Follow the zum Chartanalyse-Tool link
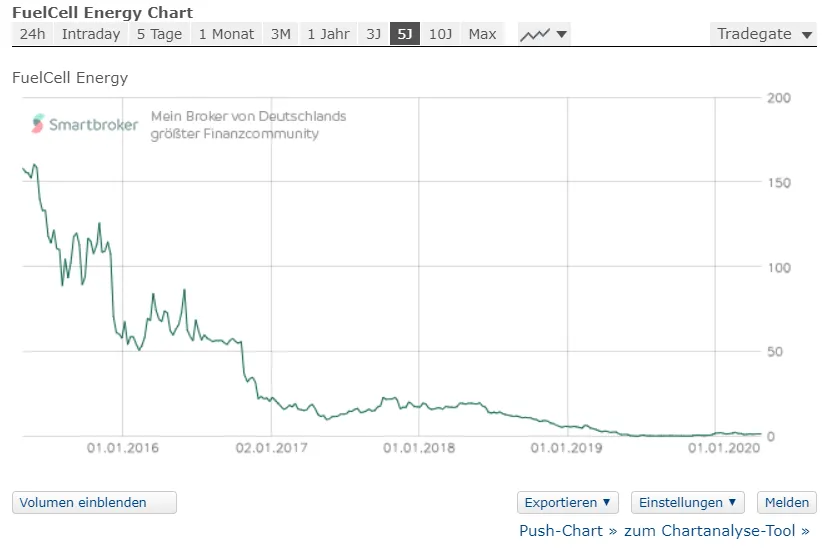 coord(716,531)
